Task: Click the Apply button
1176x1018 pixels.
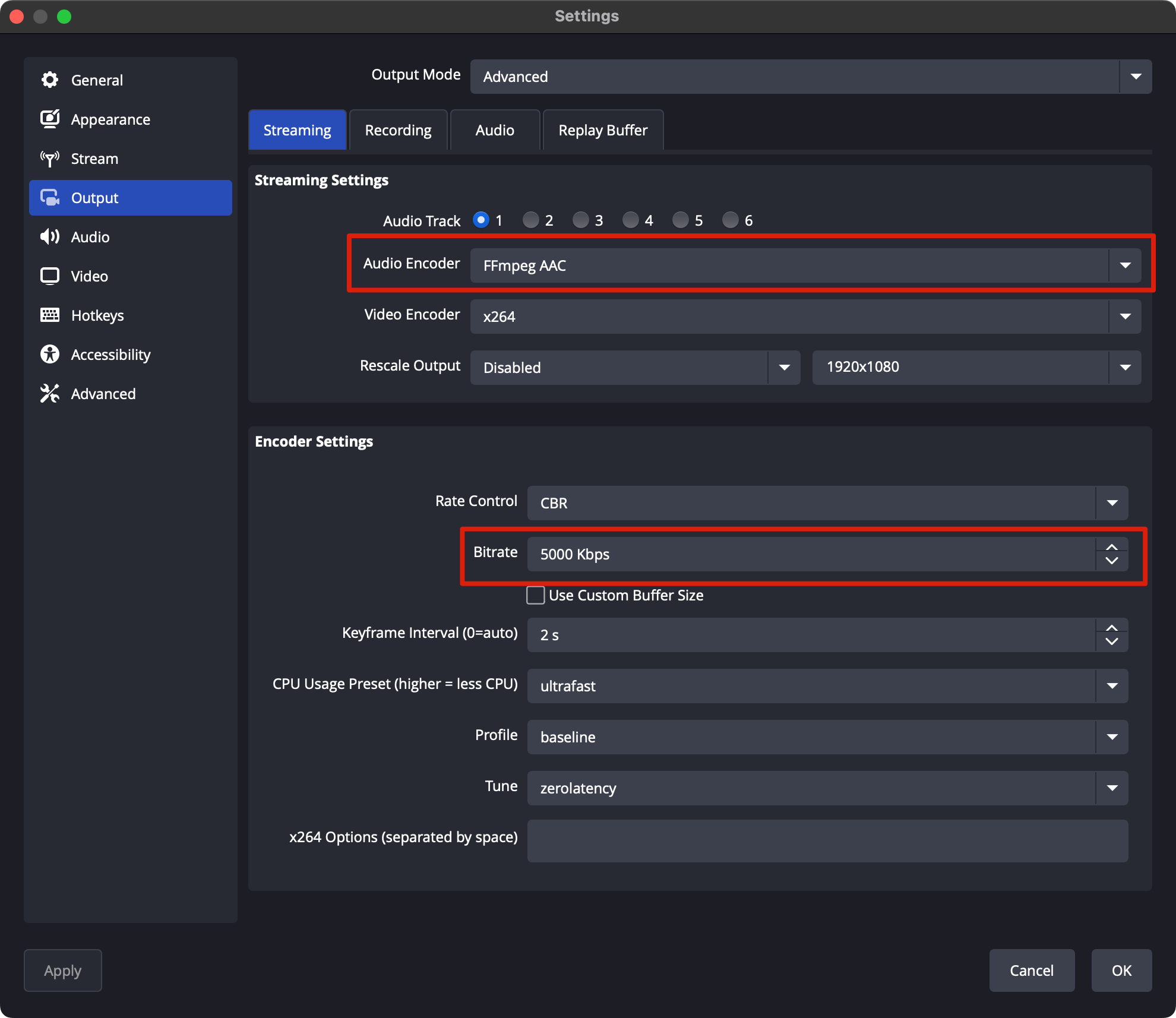Action: click(x=62, y=970)
